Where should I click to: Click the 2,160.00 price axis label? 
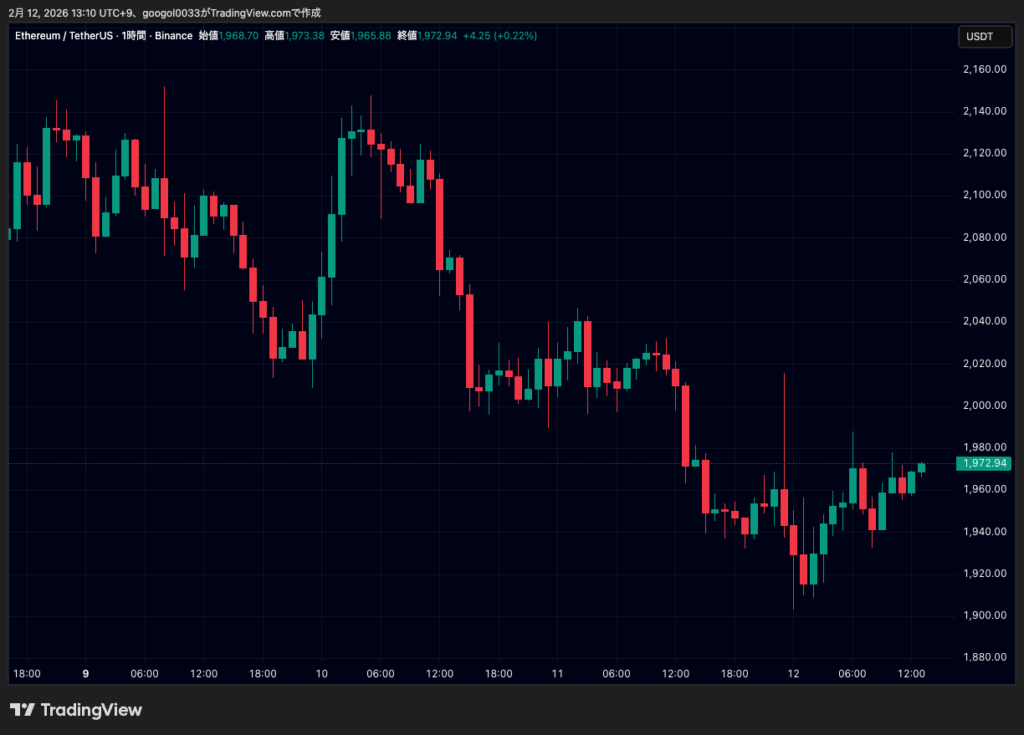click(x=985, y=69)
